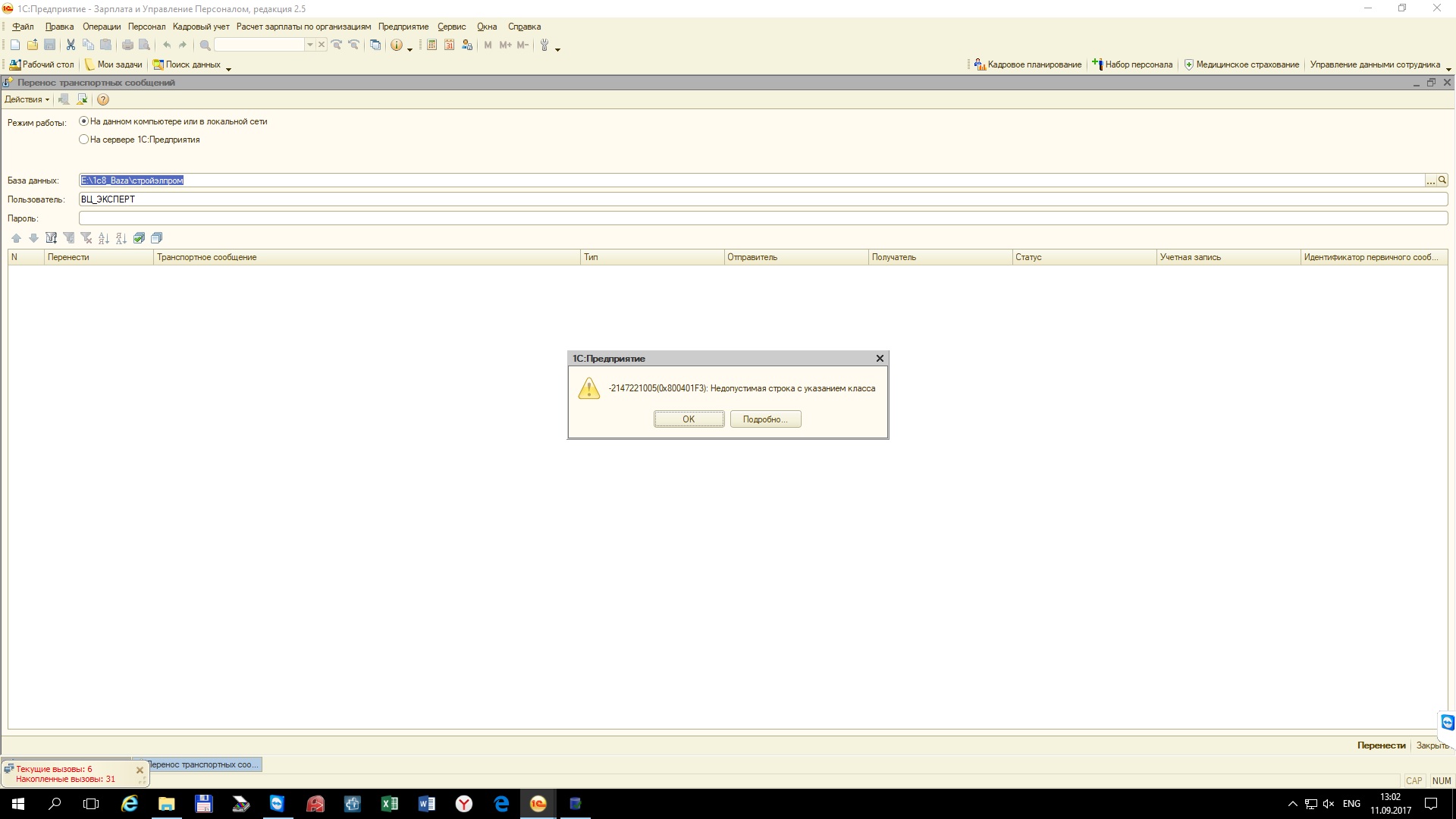Click the Закрыть button at bottom
Viewport: 1456px width, 819px height.
click(1432, 745)
